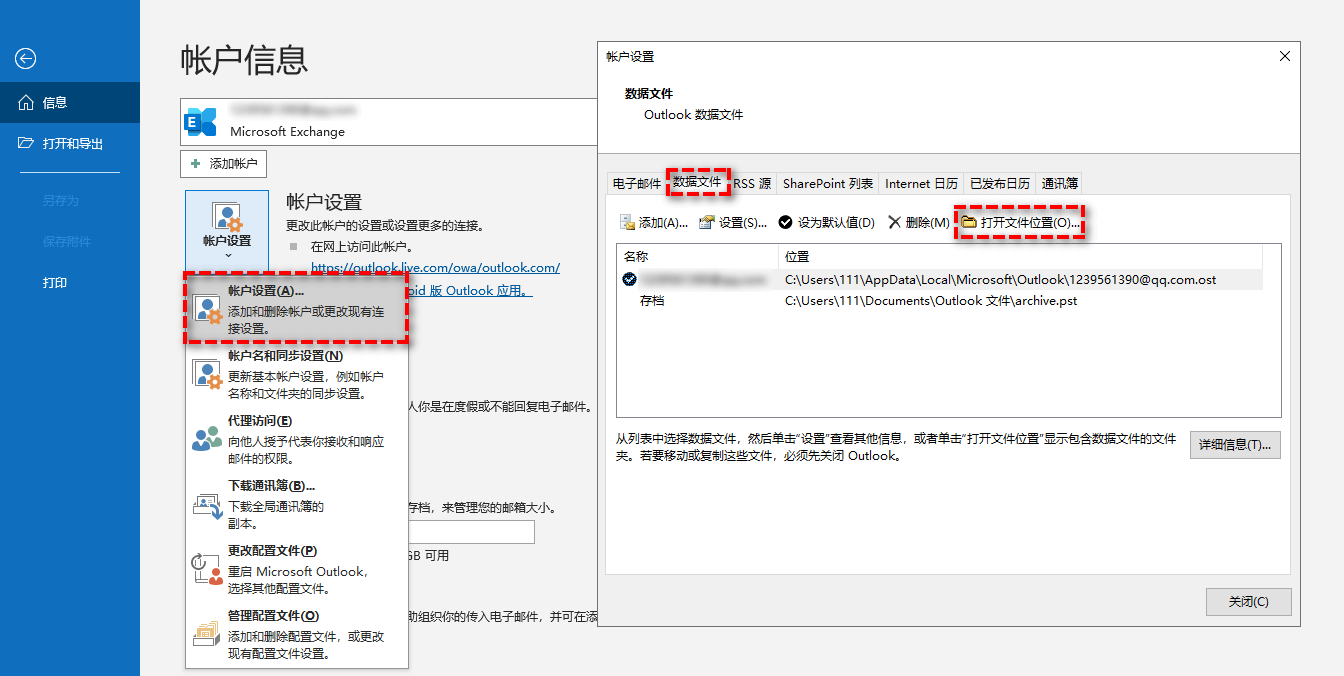Click the 代理访问 two-people icon
This screenshot has height=676, width=1344.
click(207, 438)
